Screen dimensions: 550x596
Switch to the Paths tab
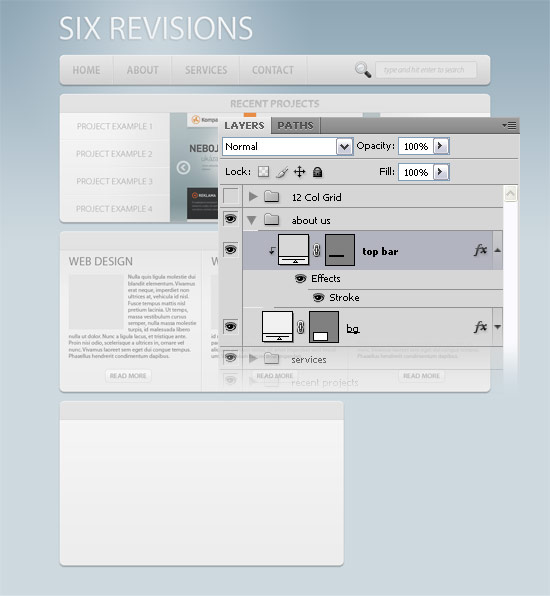[295, 125]
